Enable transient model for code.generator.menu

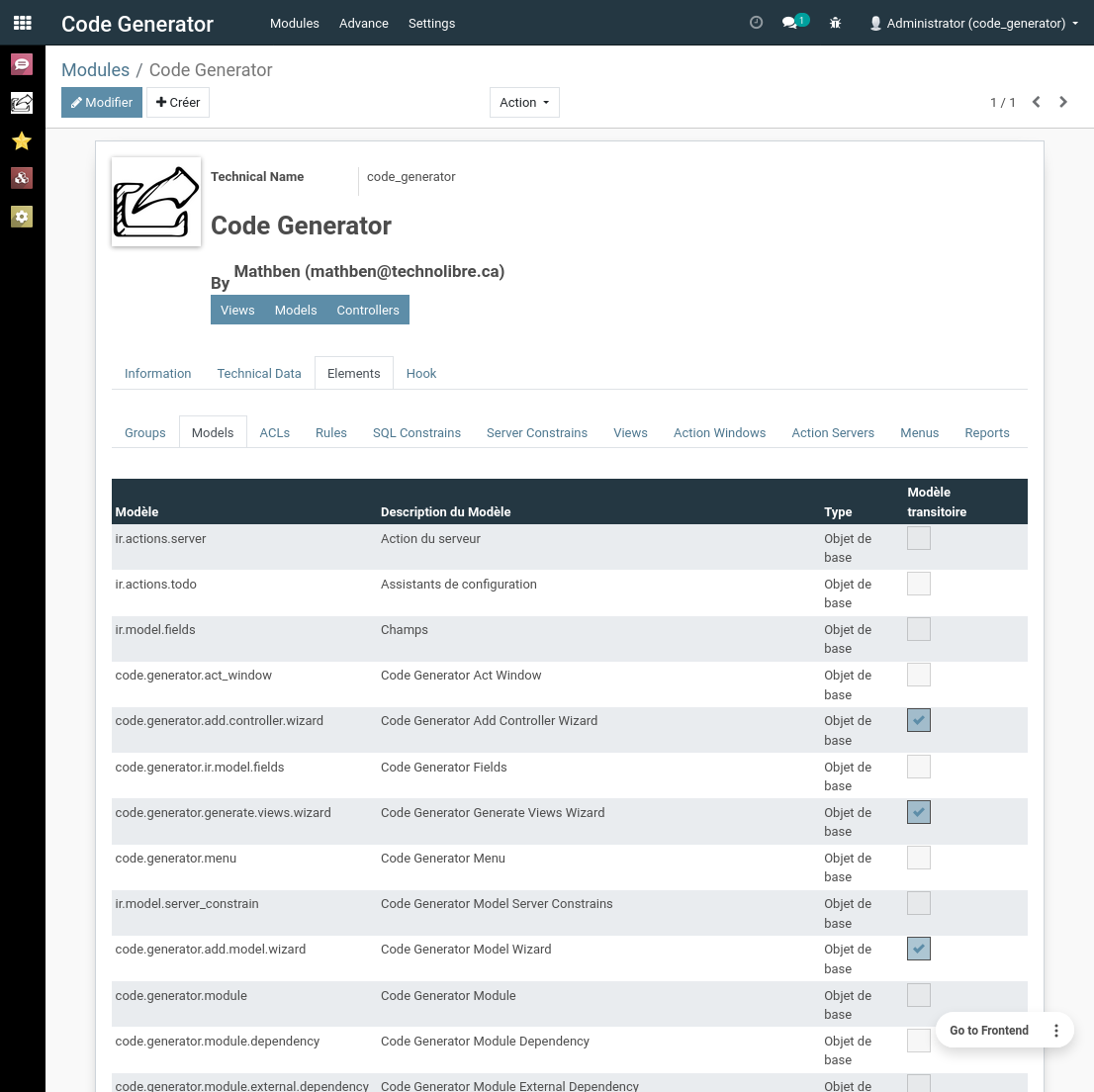click(918, 858)
